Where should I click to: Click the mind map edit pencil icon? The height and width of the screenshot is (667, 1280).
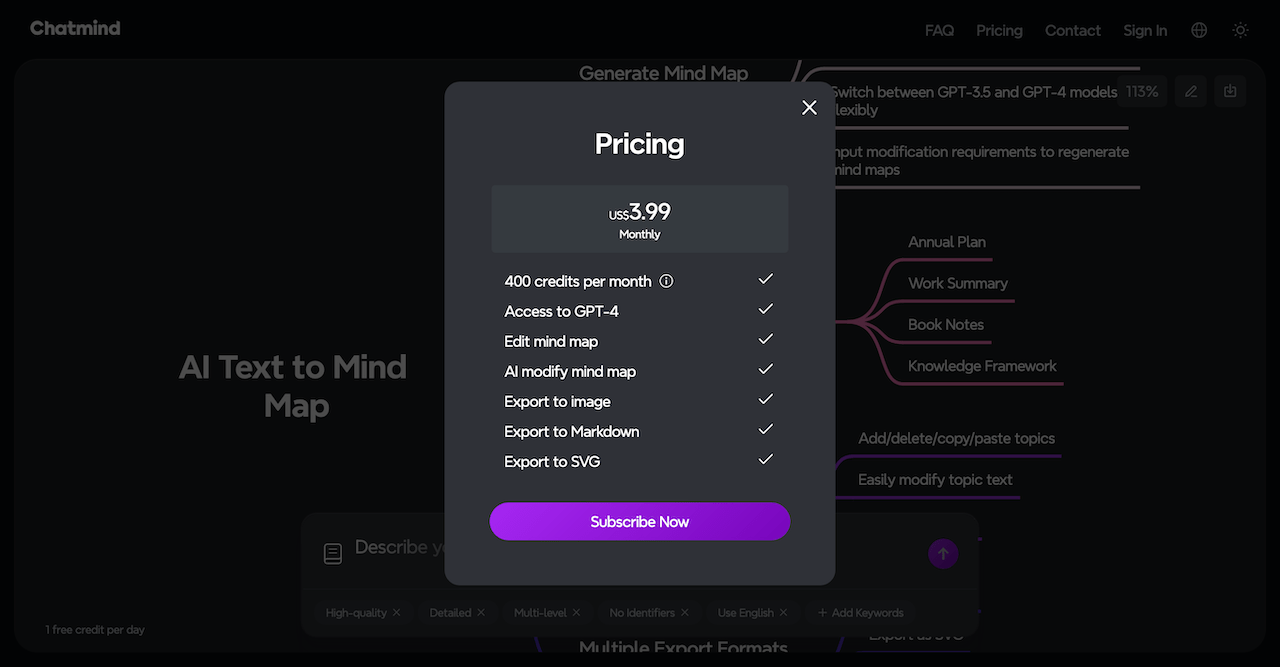click(1190, 91)
